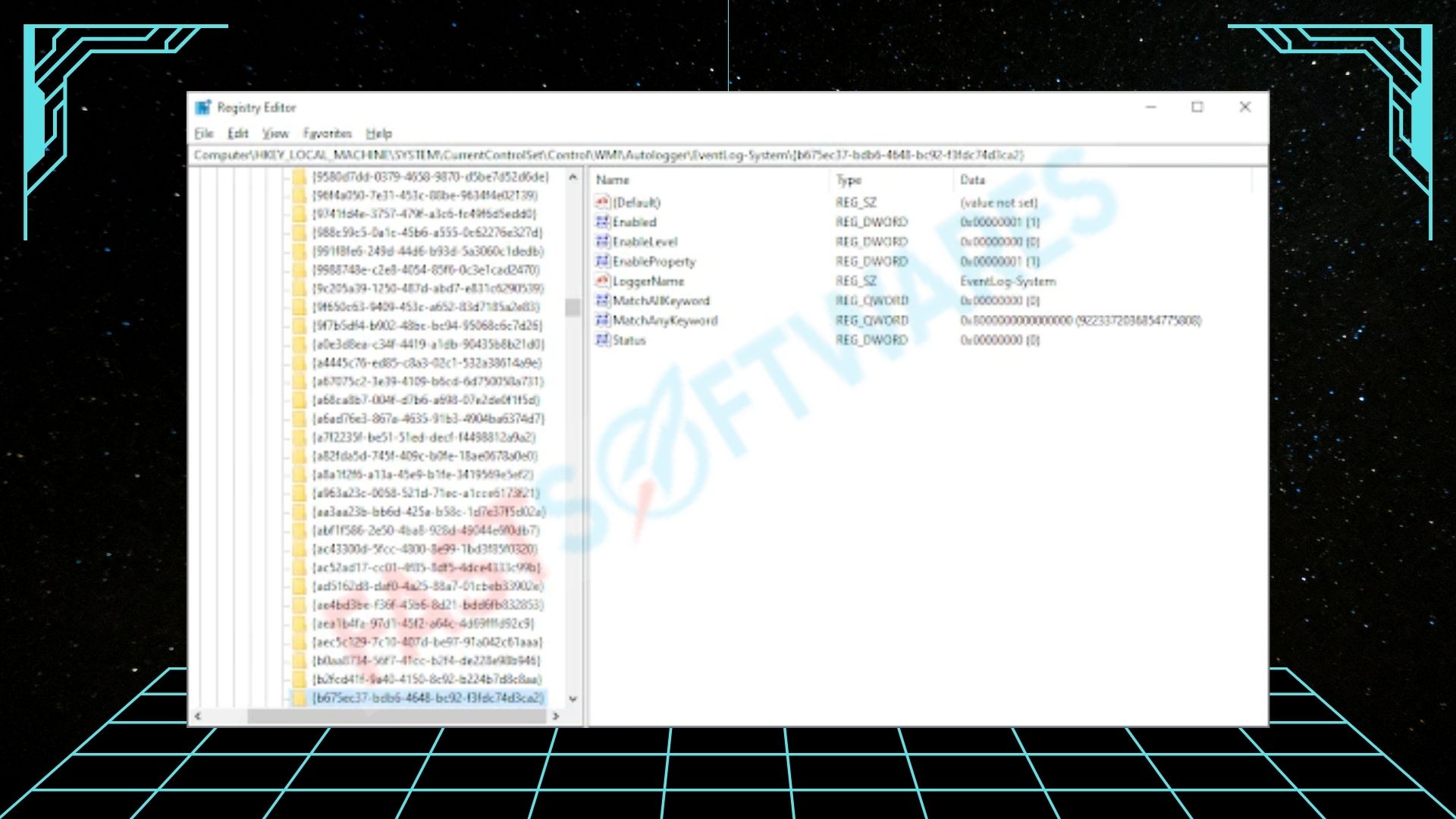Select tree key {ad5162d8-daf0-...}

[428, 586]
